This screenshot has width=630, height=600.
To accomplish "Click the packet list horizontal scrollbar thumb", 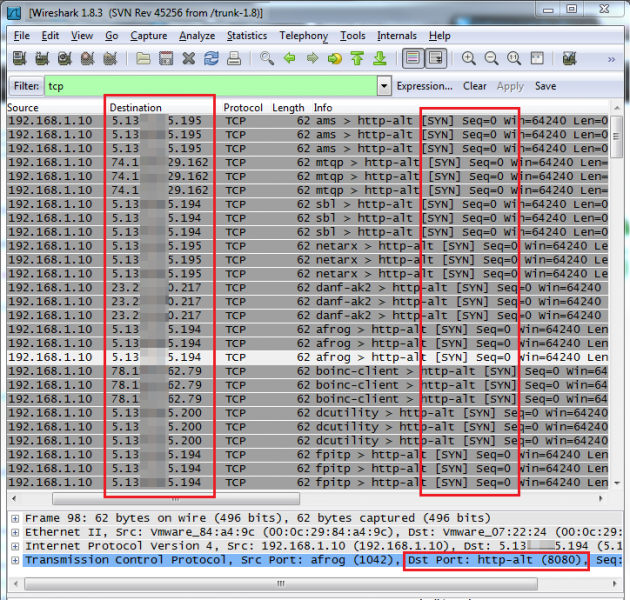I will (x=176, y=499).
